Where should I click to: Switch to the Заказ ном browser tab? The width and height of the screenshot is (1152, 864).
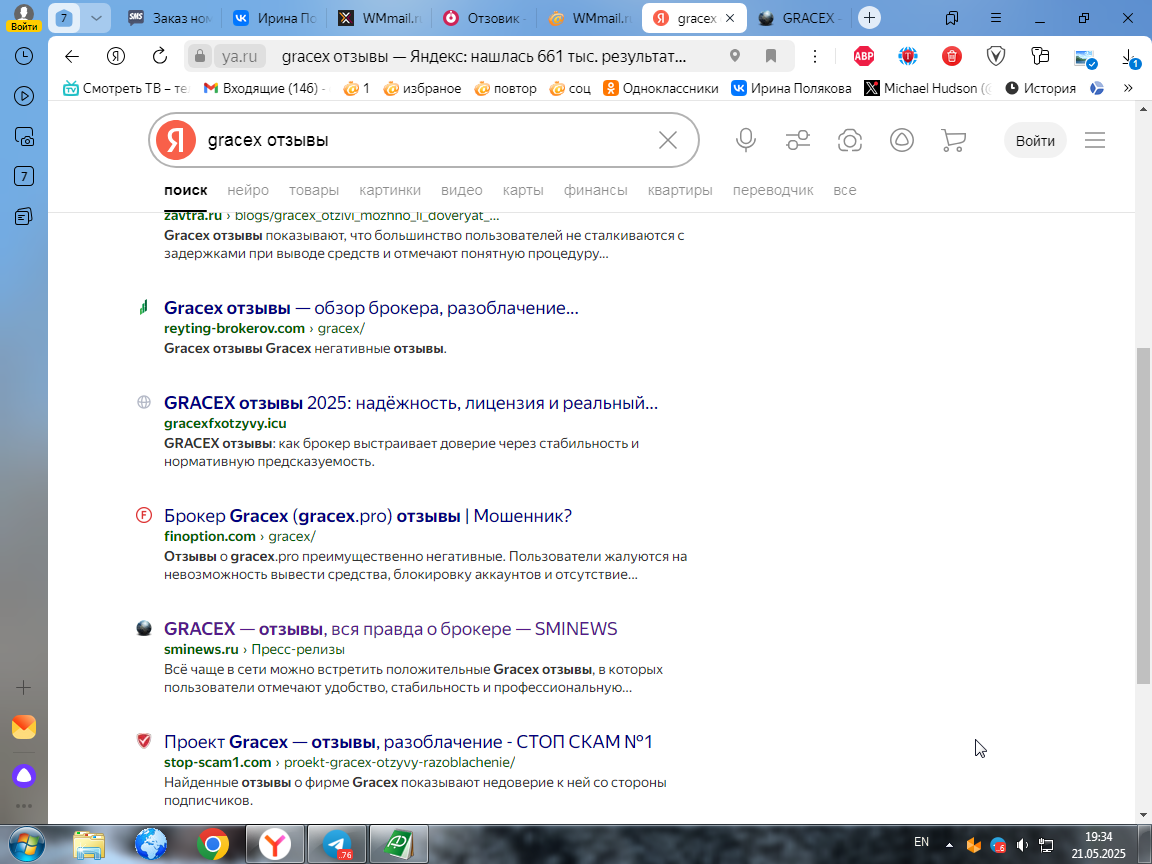(x=169, y=18)
